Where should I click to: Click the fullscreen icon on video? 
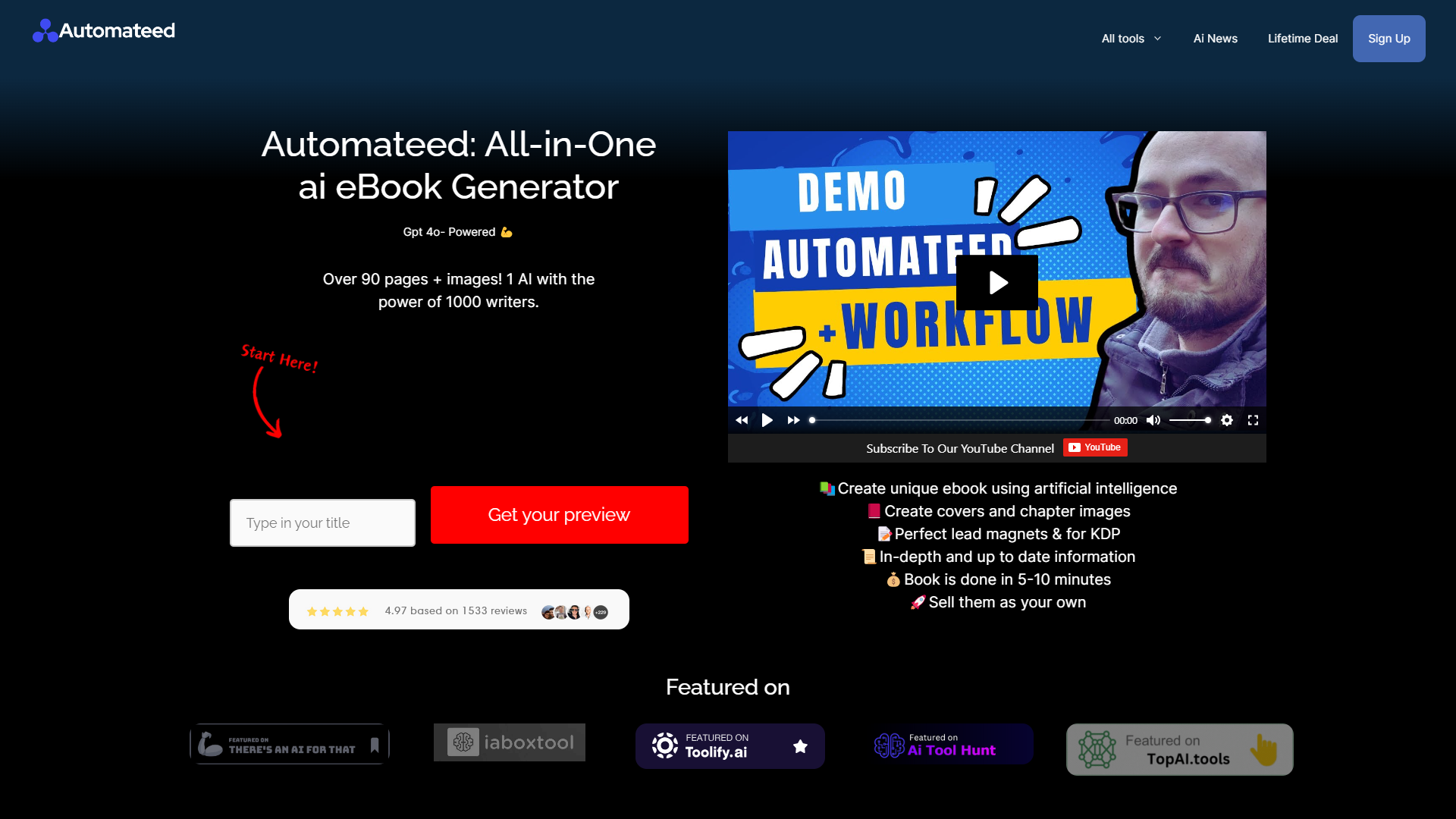(1253, 420)
